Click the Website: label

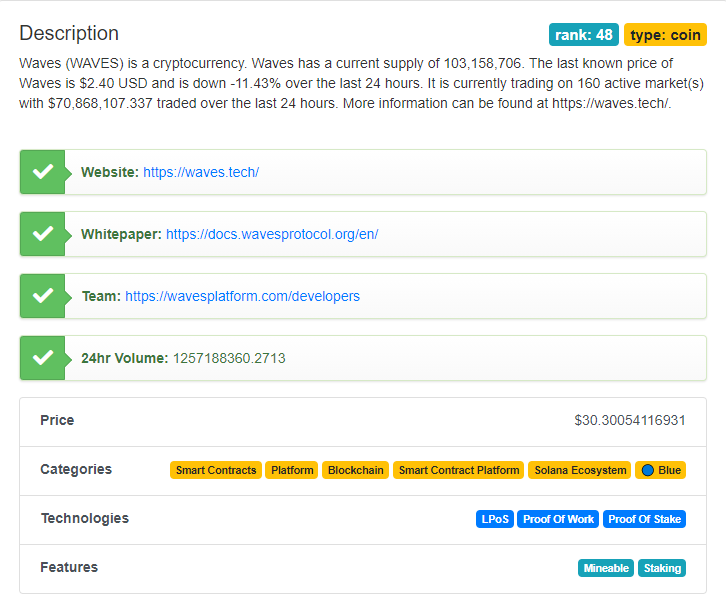click(x=110, y=172)
